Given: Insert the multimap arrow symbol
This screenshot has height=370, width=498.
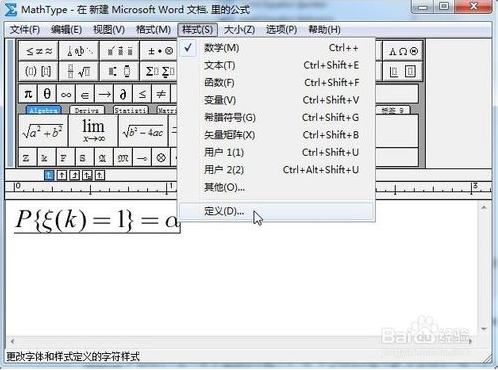Looking at the screenshot, I should click(142, 157).
